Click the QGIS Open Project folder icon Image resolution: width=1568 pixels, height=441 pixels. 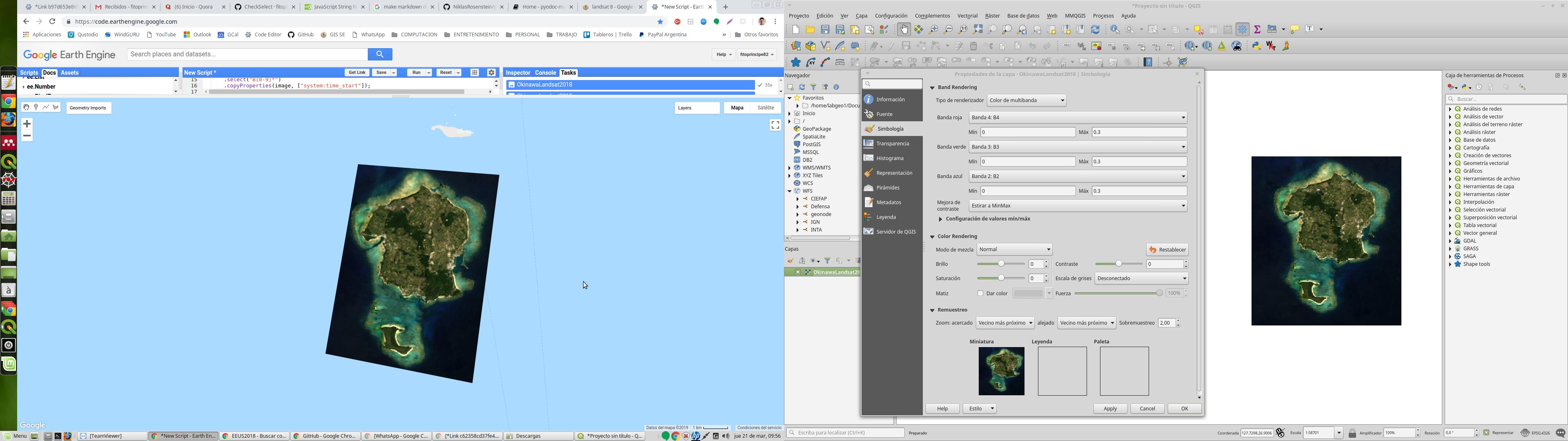click(810, 29)
